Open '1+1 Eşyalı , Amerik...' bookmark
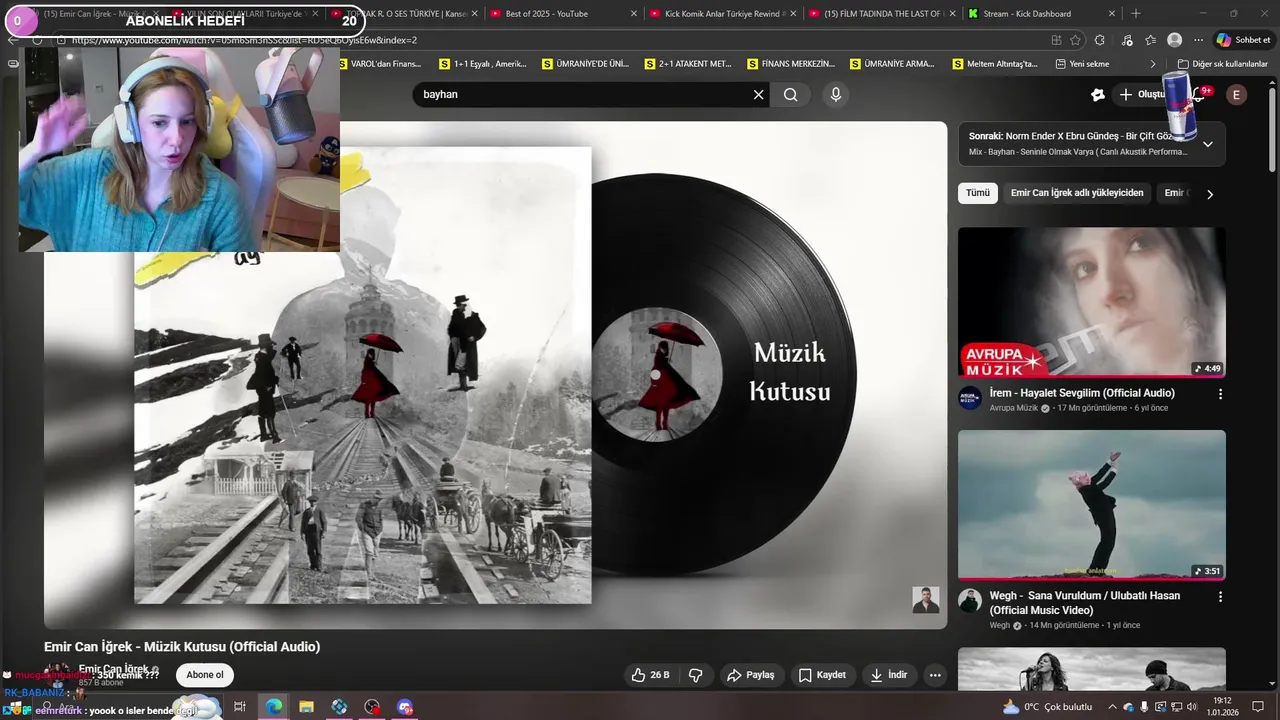 [x=482, y=64]
